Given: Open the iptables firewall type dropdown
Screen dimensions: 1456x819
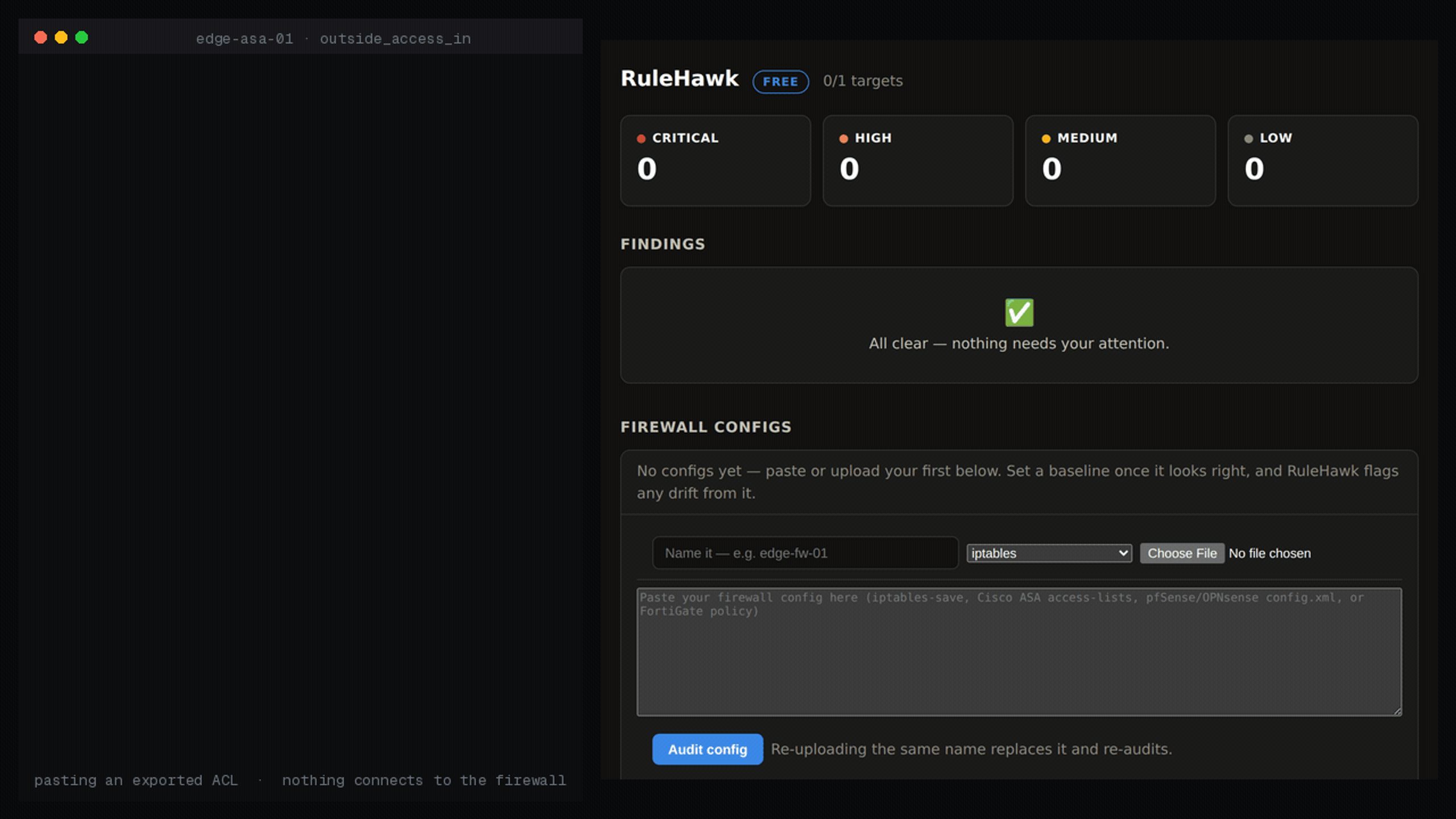Looking at the screenshot, I should coord(1049,553).
